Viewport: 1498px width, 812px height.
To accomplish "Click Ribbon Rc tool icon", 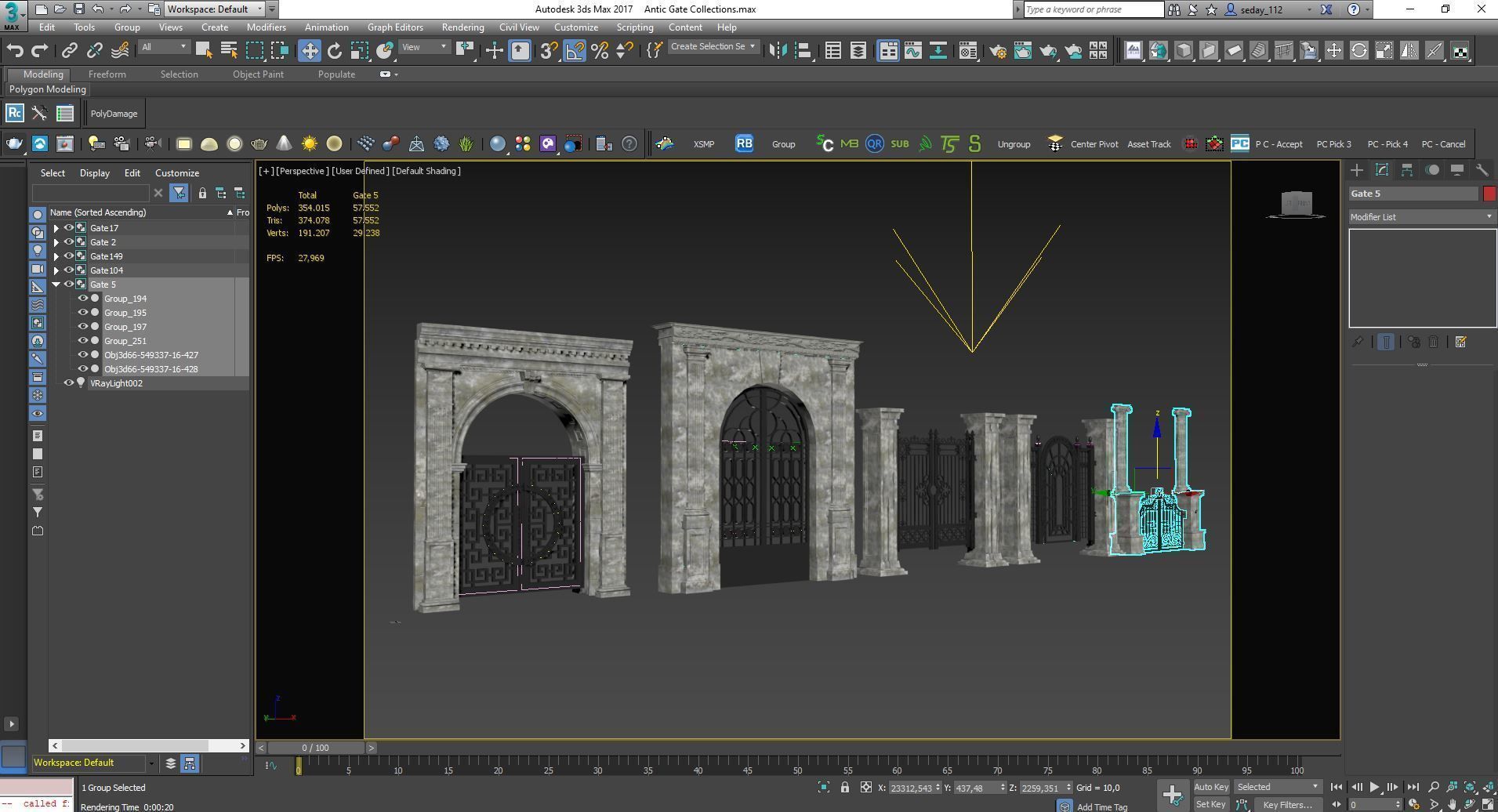I will [14, 114].
